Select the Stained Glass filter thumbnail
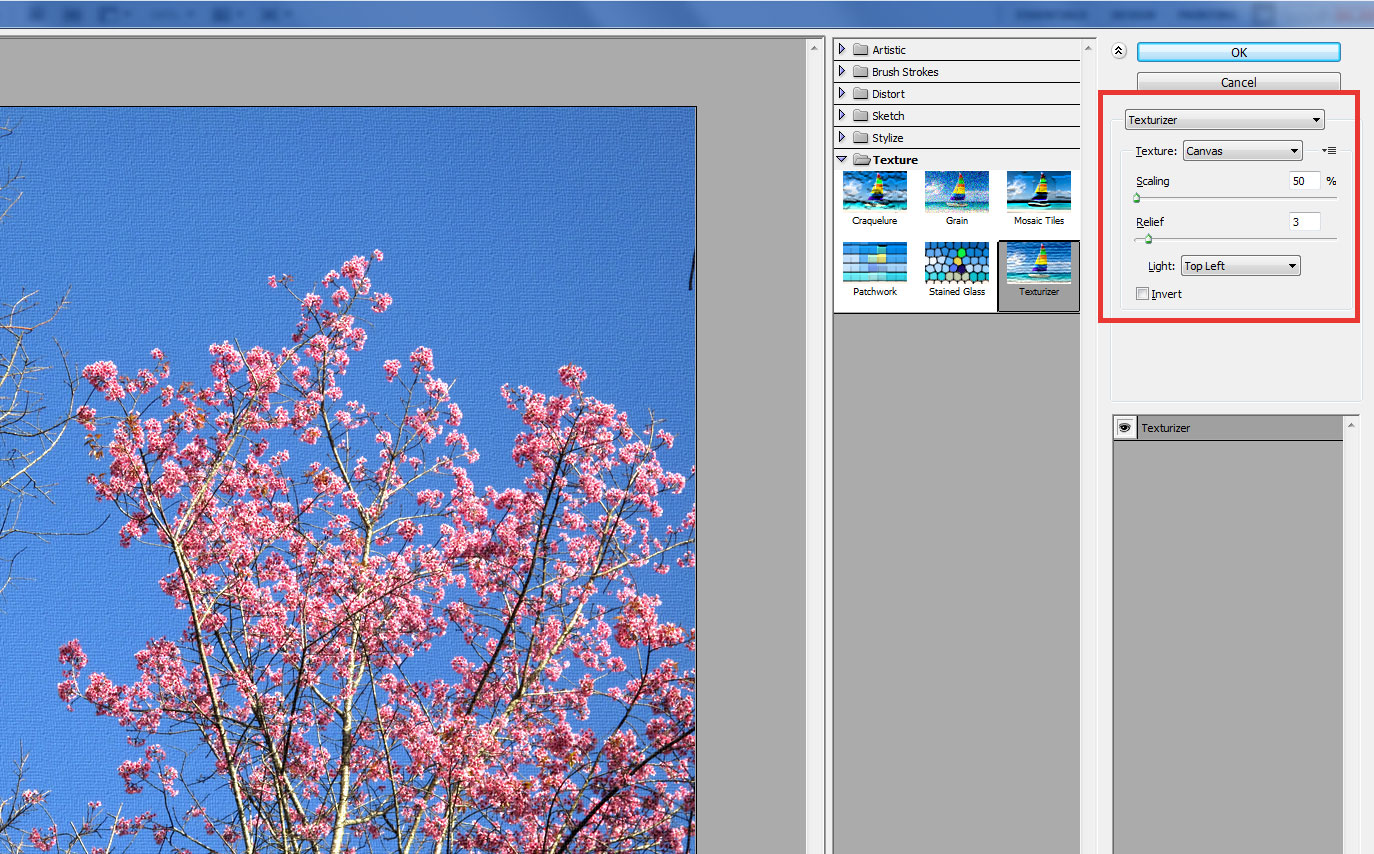 tap(956, 262)
